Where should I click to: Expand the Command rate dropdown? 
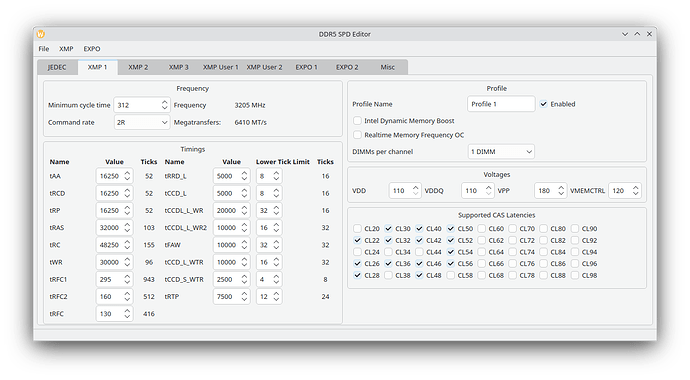(141, 122)
